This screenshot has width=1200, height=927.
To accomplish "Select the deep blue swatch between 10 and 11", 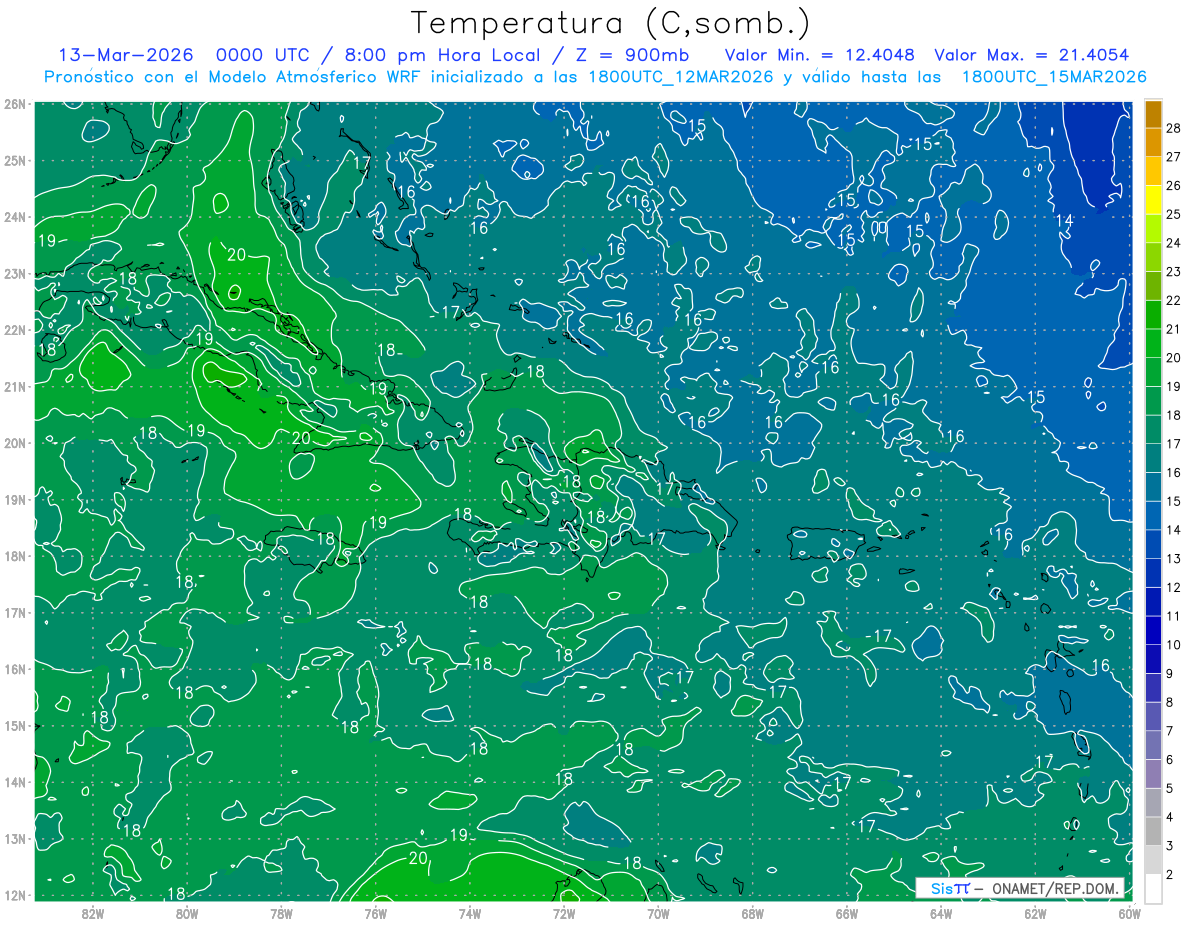I will (1153, 630).
